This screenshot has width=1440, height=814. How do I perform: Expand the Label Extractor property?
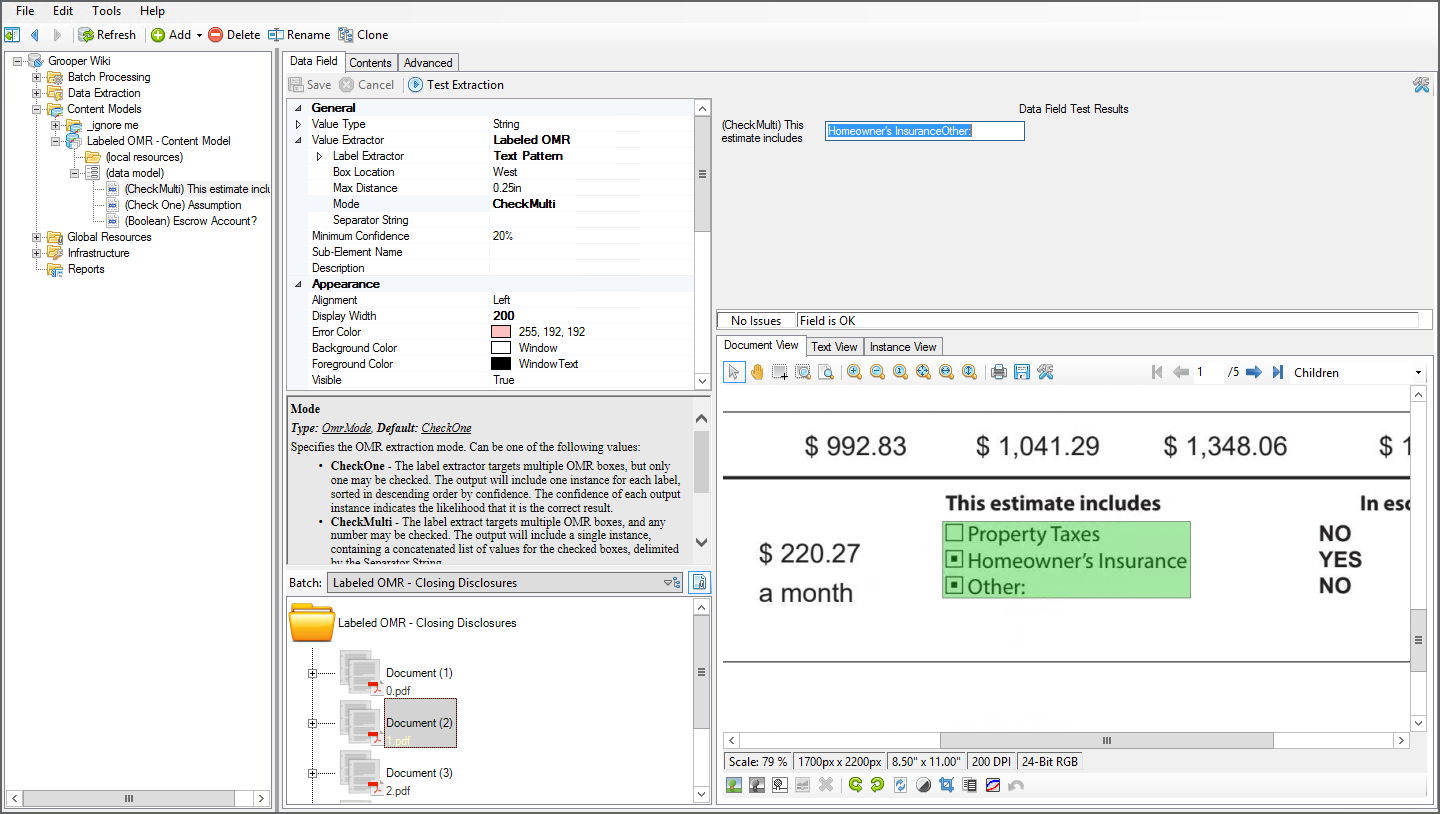[319, 156]
